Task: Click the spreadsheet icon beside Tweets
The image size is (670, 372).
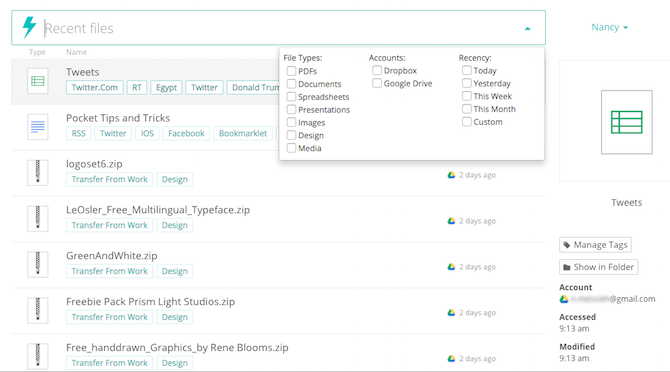Action: point(38,81)
